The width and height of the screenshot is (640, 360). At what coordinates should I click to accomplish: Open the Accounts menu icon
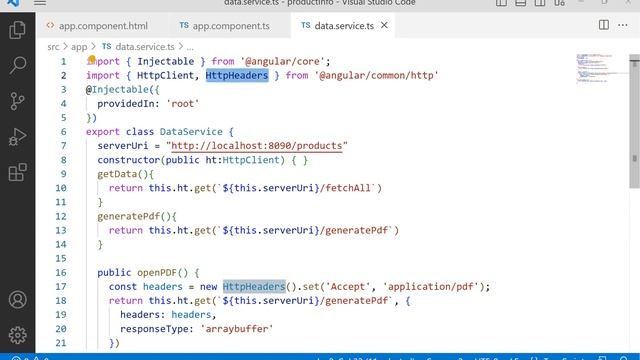17,300
